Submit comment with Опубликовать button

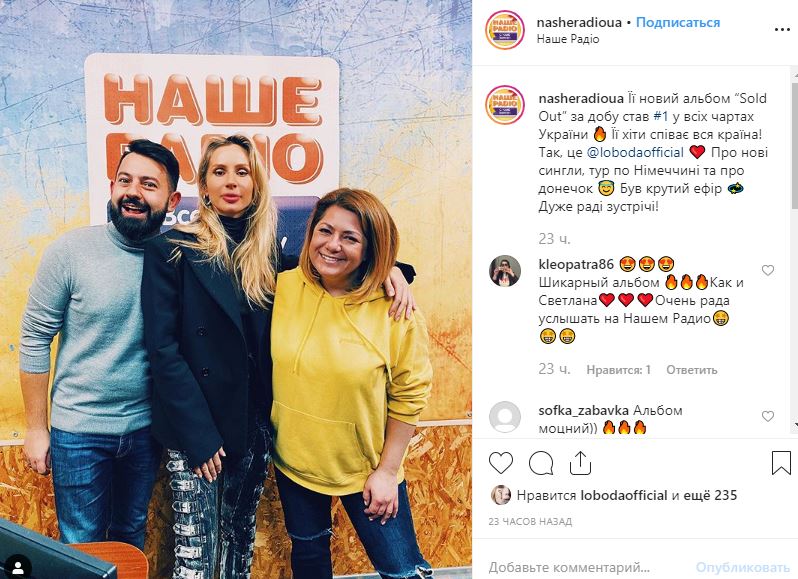743,567
